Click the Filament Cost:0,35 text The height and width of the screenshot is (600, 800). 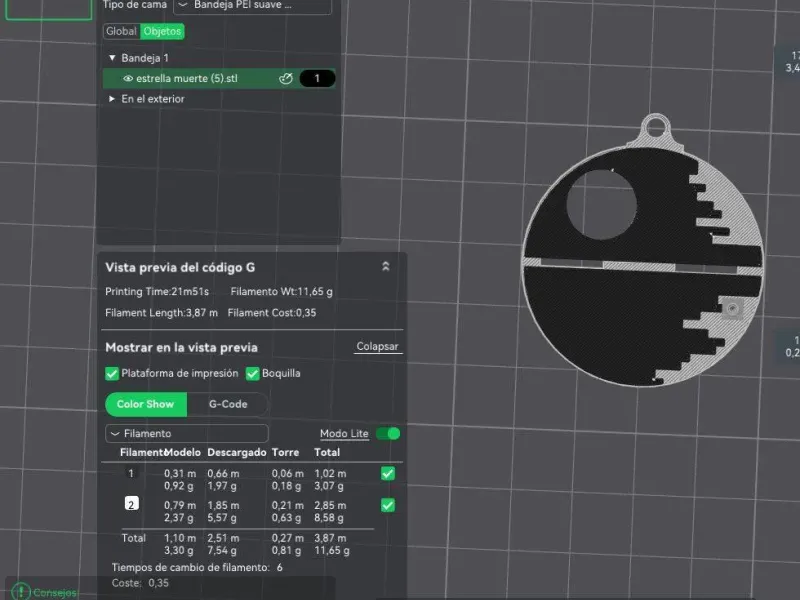point(272,313)
